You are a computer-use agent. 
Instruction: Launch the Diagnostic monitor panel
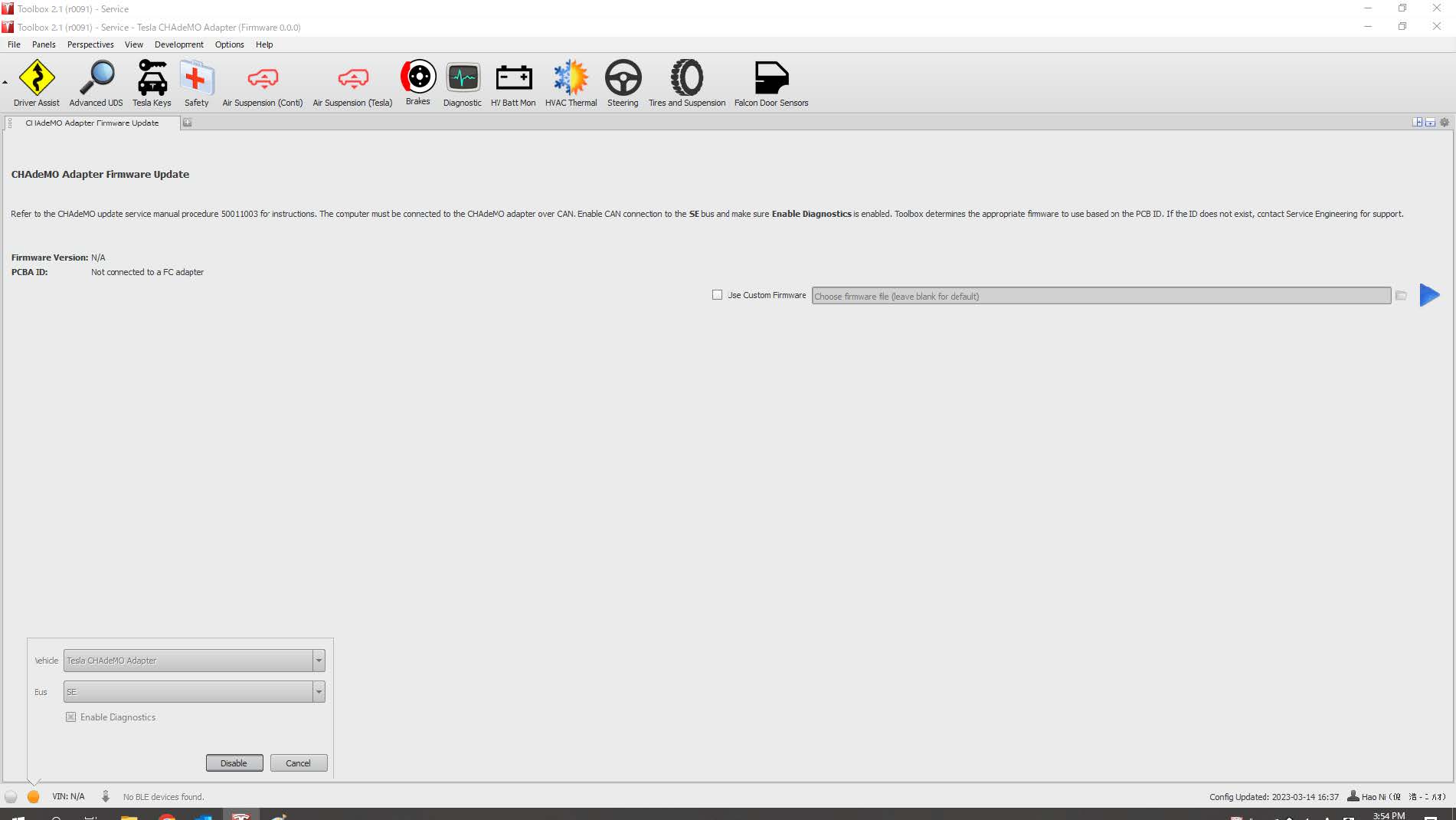[x=463, y=83]
